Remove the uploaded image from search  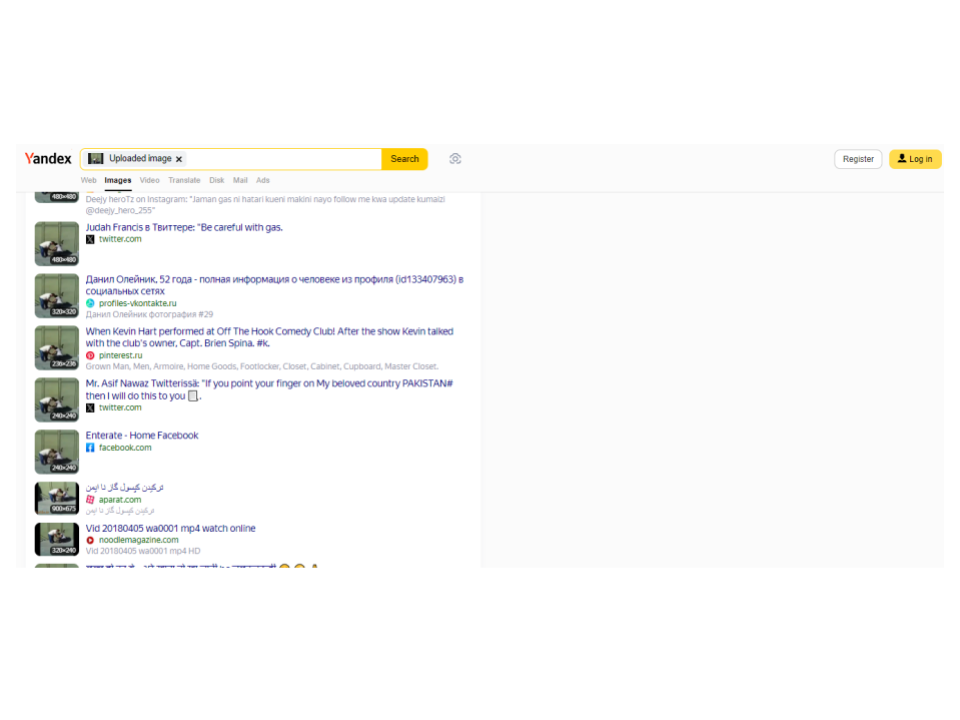click(x=179, y=159)
